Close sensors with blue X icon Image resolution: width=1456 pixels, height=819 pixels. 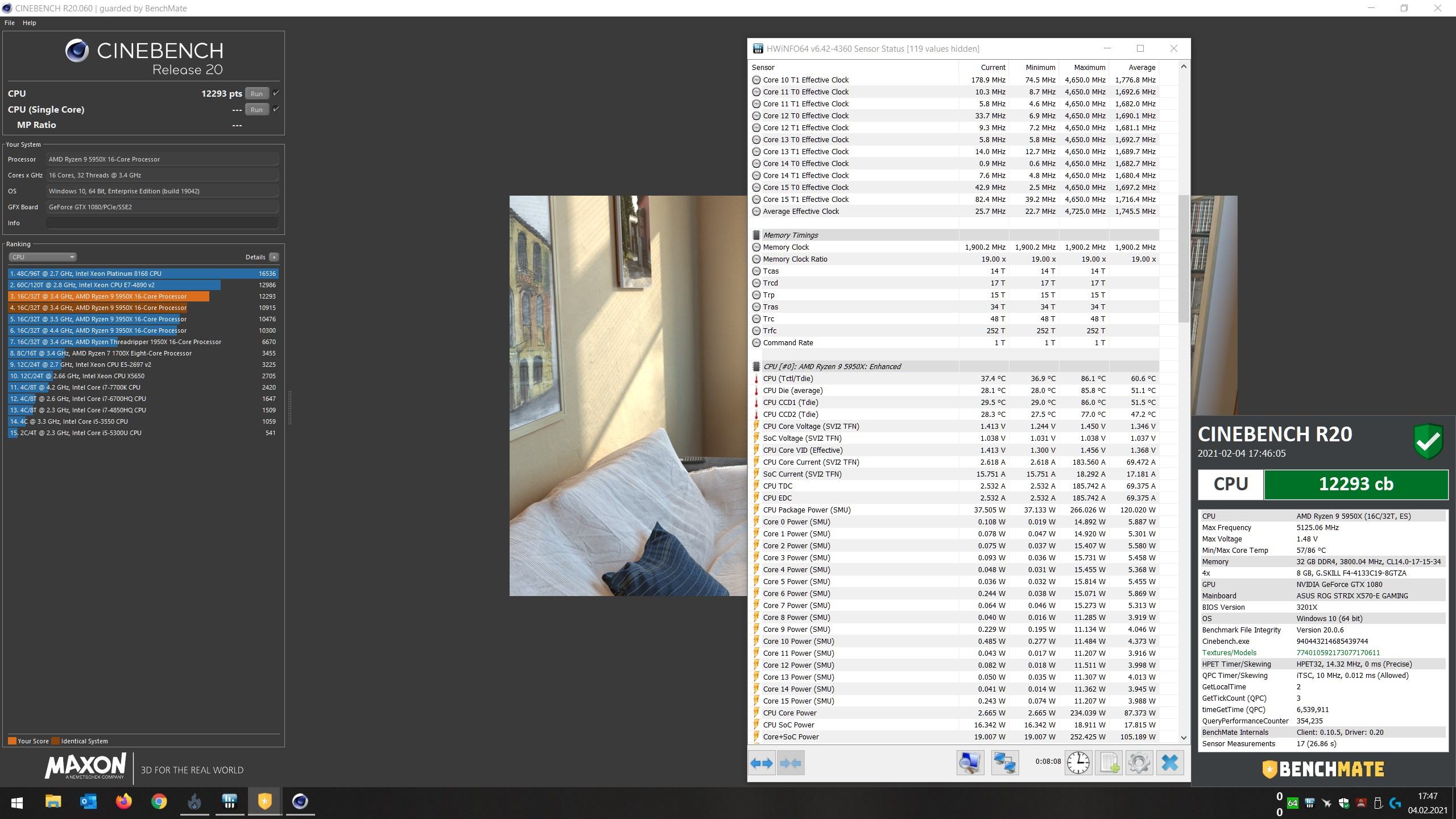(1169, 763)
